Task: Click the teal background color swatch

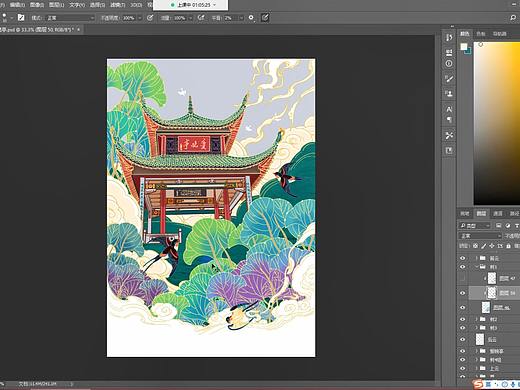Action: [x=470, y=51]
